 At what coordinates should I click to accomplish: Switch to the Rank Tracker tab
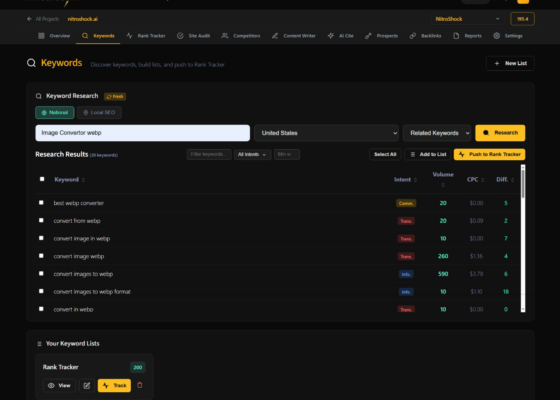(146, 36)
